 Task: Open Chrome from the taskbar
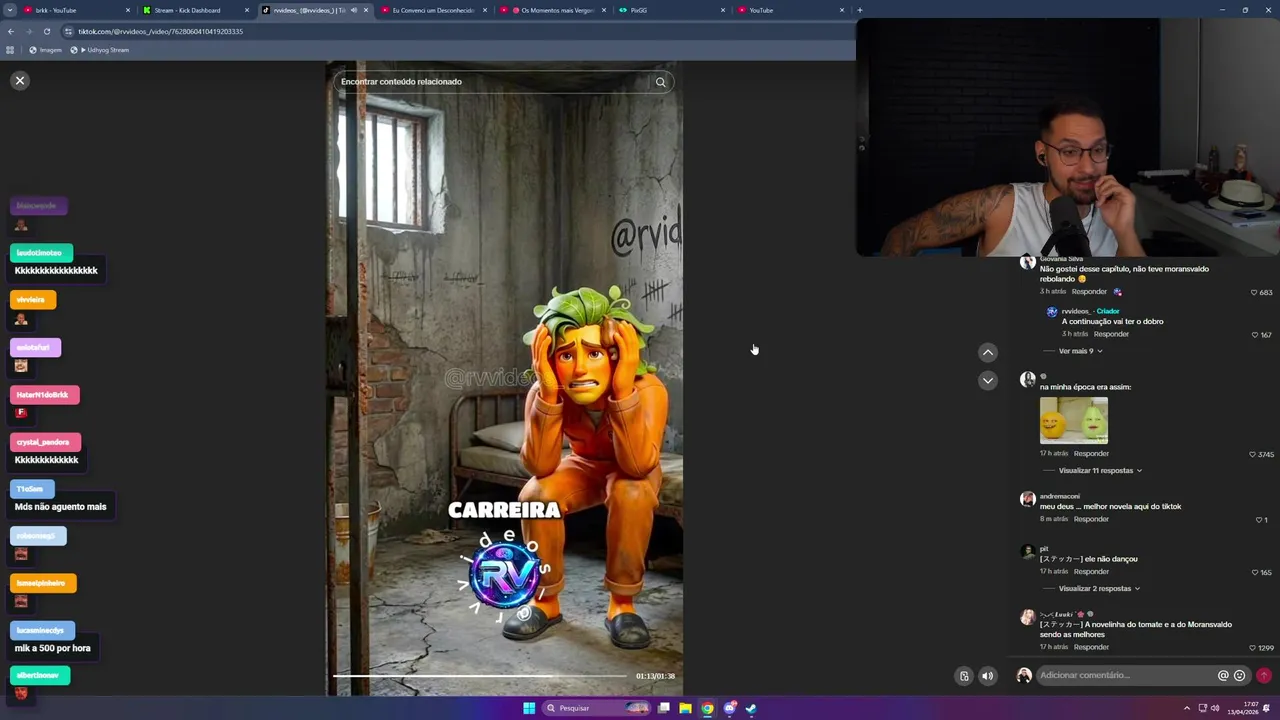pyautogui.click(x=707, y=708)
